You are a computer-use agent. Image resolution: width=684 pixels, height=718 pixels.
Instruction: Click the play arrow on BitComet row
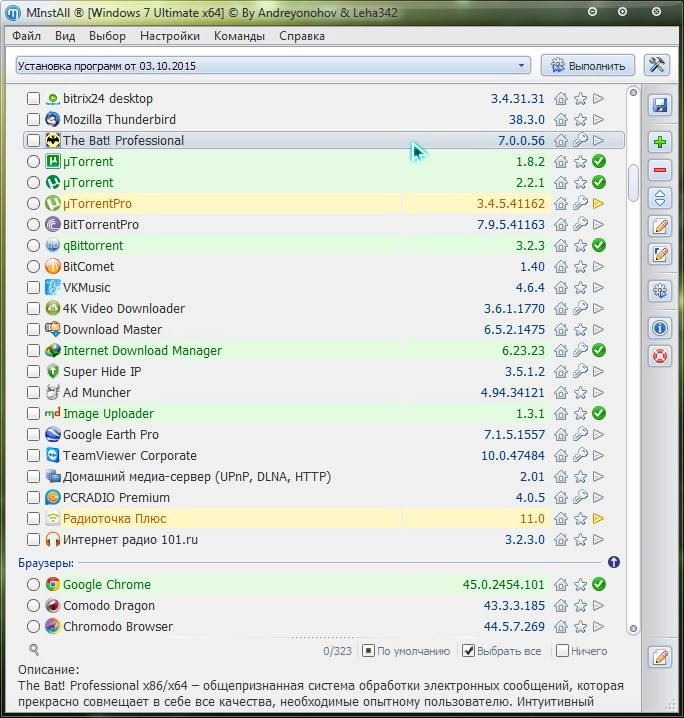598,267
